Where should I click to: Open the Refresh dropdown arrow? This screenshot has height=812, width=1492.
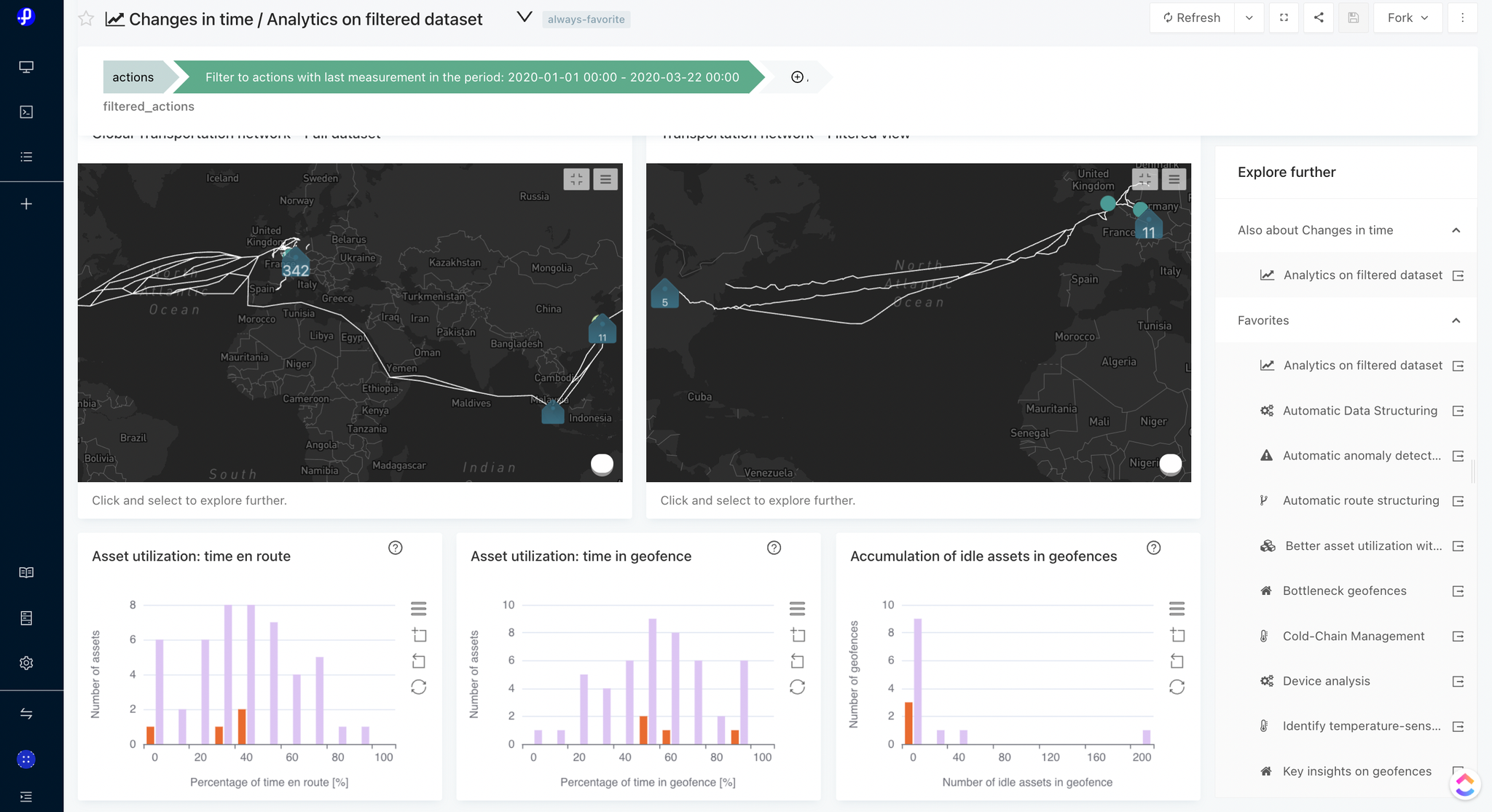pos(1249,17)
